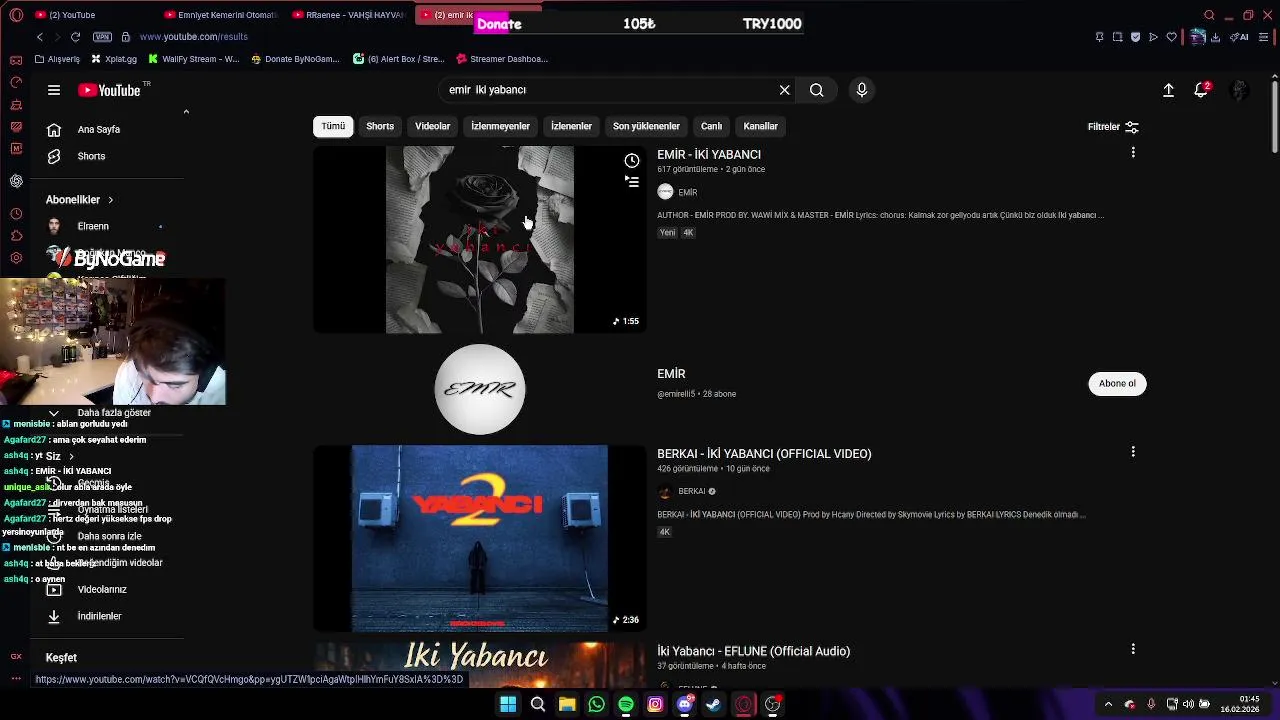Open Shorts in the sidebar

91,156
